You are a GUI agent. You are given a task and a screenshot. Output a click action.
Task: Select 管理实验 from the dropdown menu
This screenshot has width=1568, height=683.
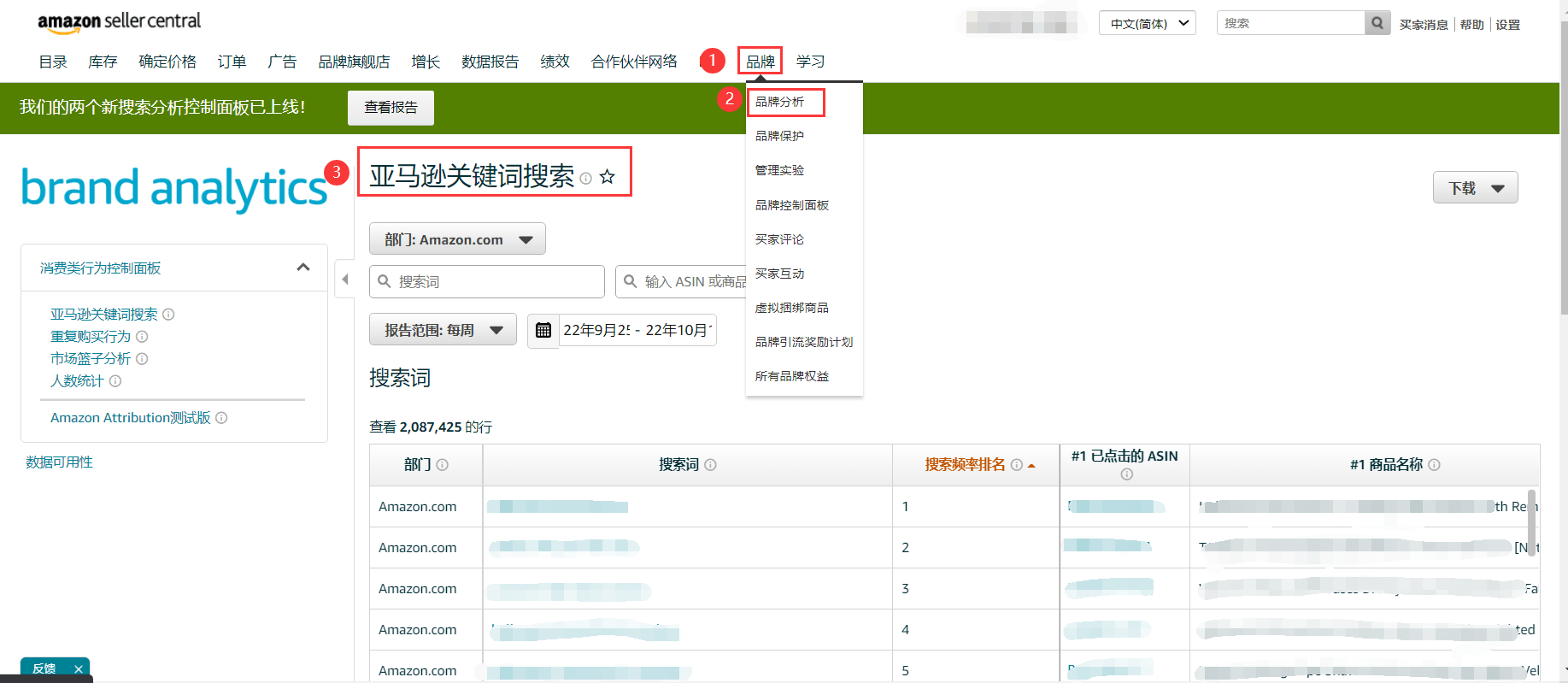pyautogui.click(x=779, y=170)
